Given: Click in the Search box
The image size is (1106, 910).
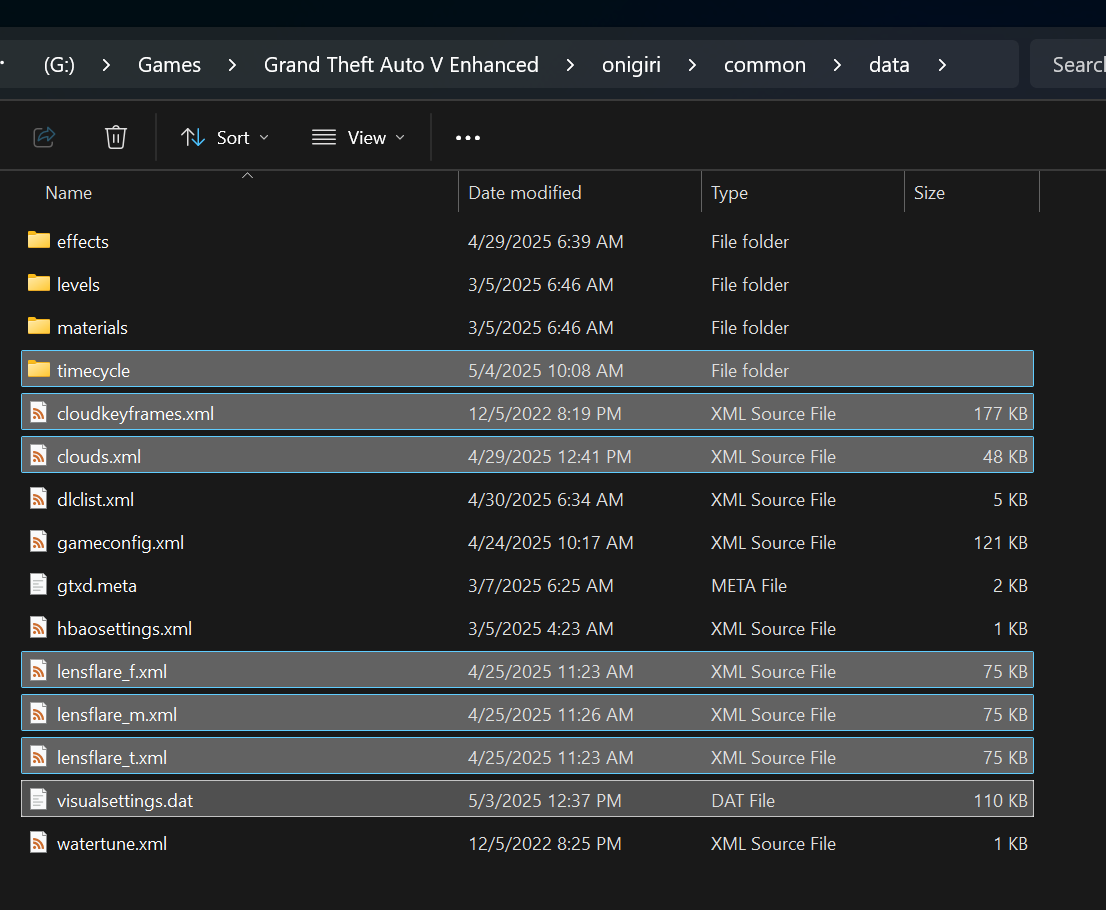Looking at the screenshot, I should coord(1068,65).
